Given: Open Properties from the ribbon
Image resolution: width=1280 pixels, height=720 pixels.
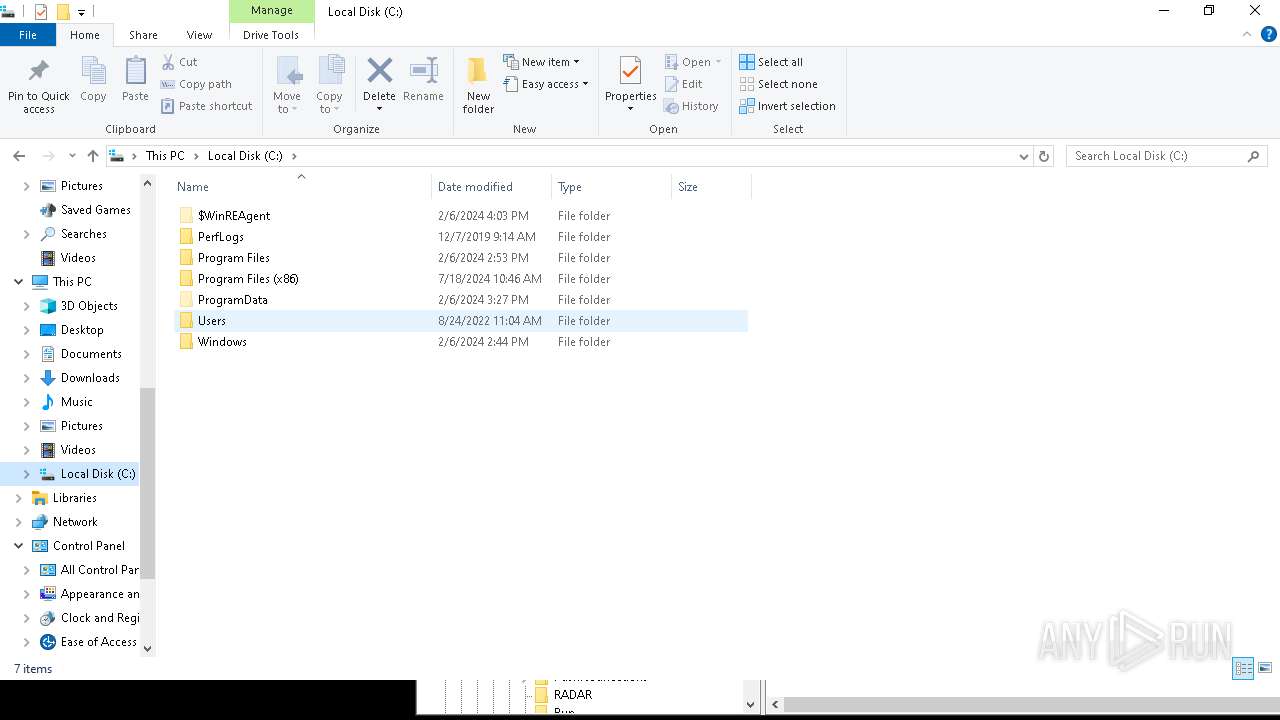Looking at the screenshot, I should coord(630,85).
